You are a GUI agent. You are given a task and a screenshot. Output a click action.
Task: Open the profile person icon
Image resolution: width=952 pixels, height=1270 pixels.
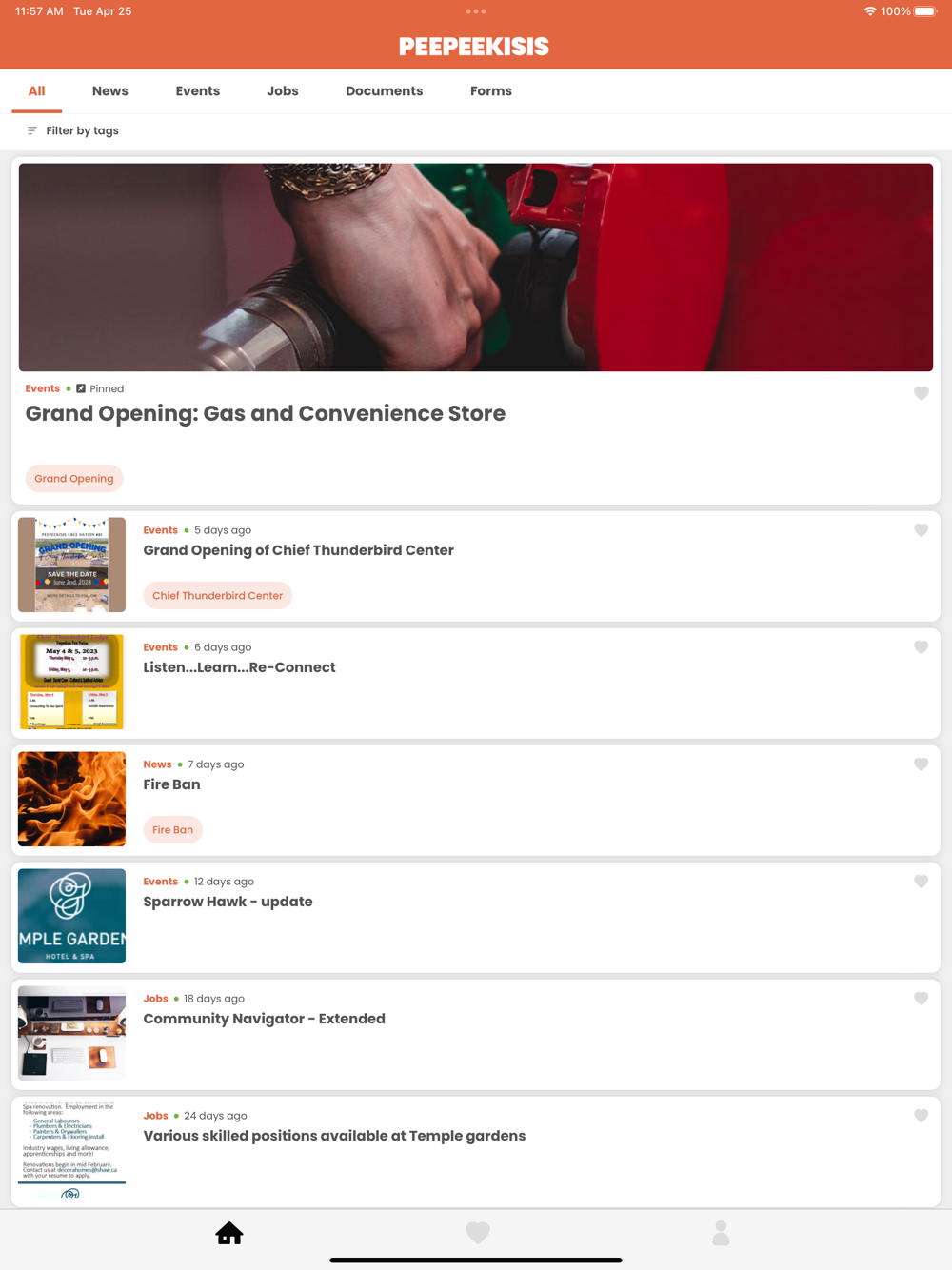point(721,1233)
